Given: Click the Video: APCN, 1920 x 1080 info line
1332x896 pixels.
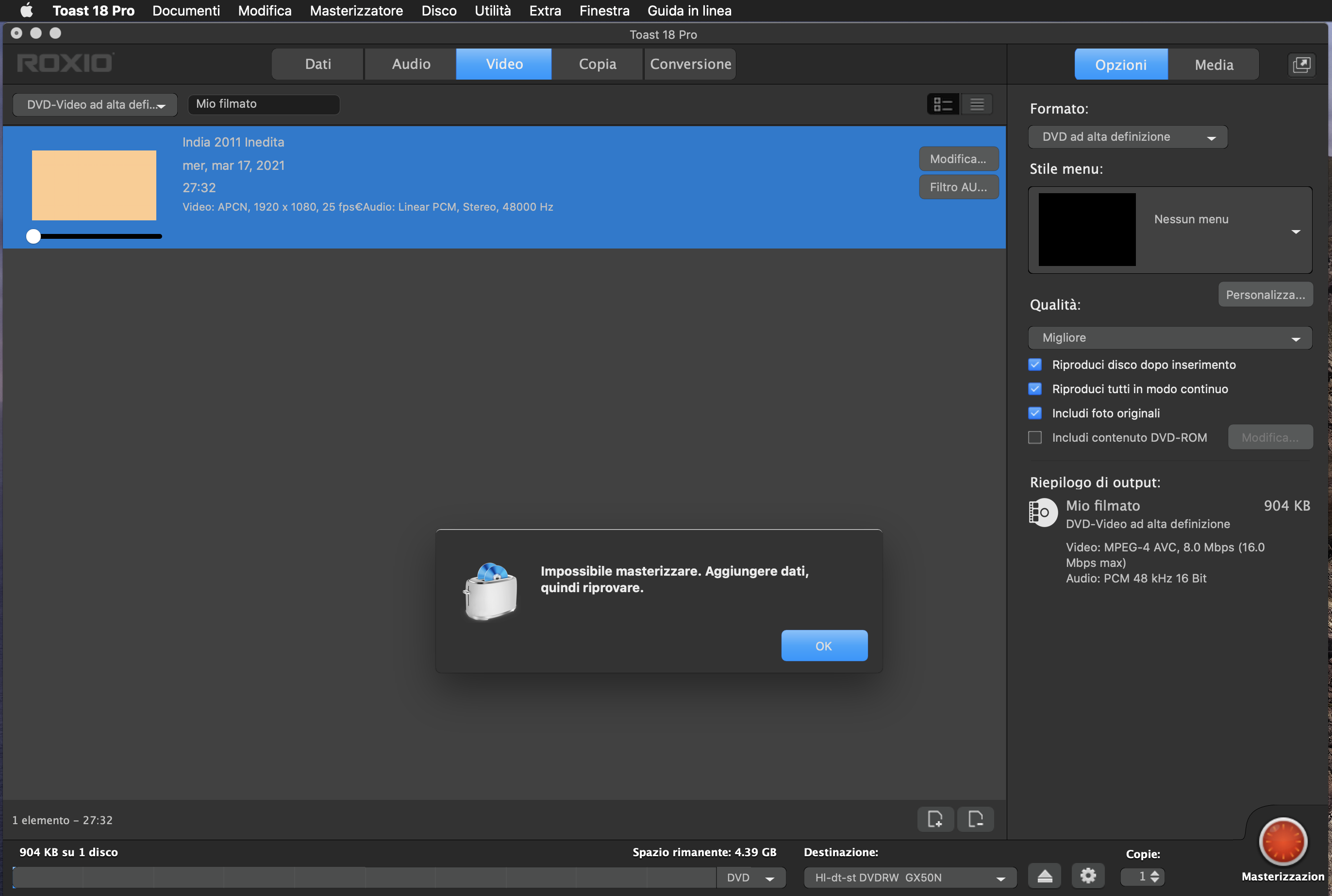Looking at the screenshot, I should [367, 207].
